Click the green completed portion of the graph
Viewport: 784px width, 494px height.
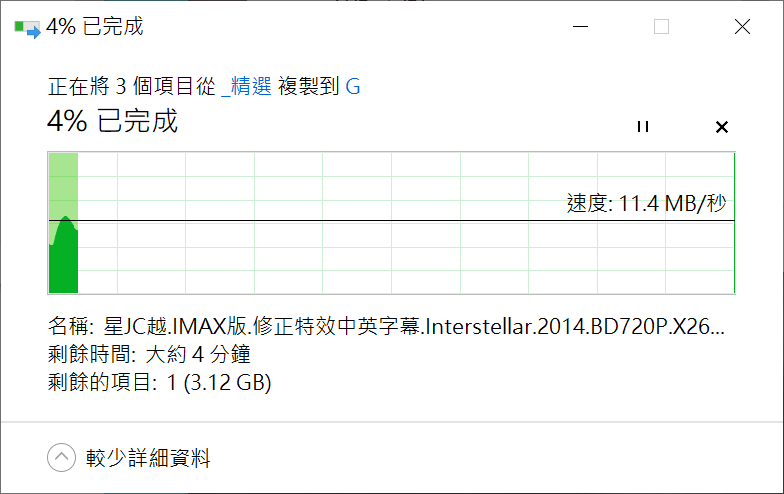[63, 260]
